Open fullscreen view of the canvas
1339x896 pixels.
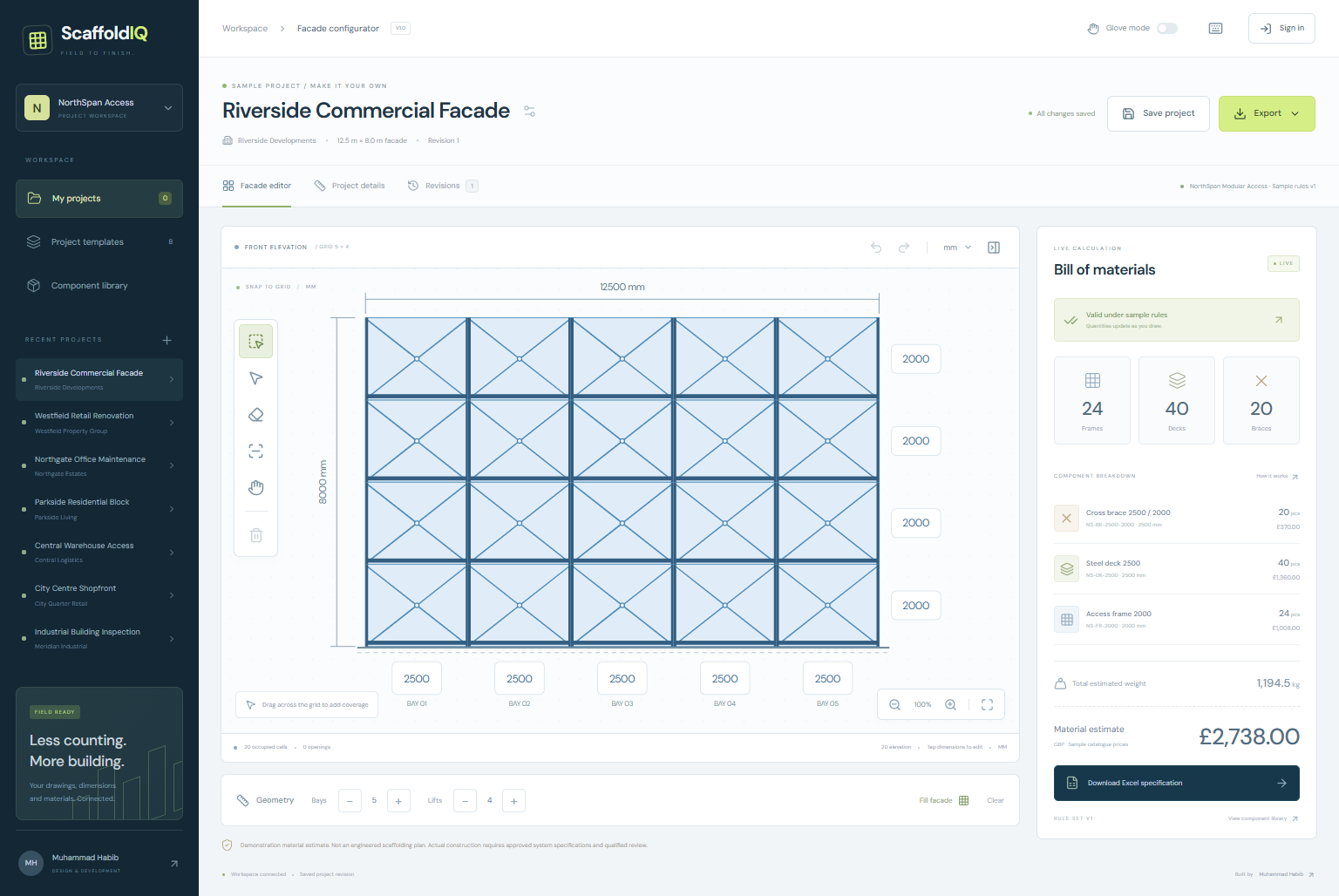tap(988, 705)
